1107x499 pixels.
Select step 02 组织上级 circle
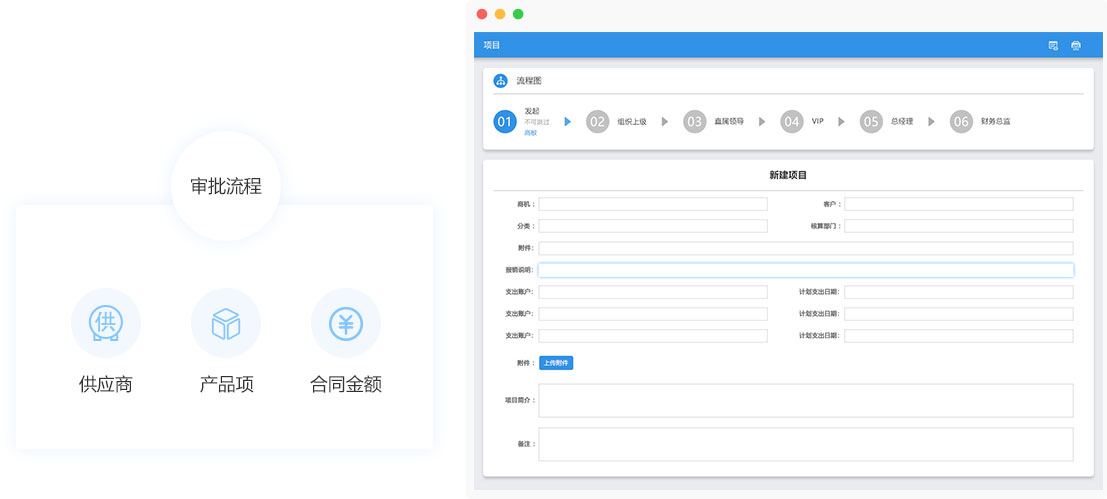(597, 122)
